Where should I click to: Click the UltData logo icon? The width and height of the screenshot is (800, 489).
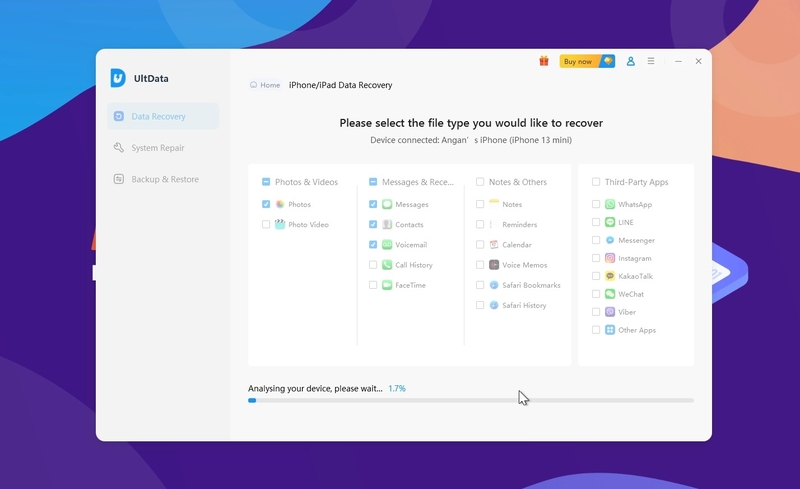tap(118, 78)
